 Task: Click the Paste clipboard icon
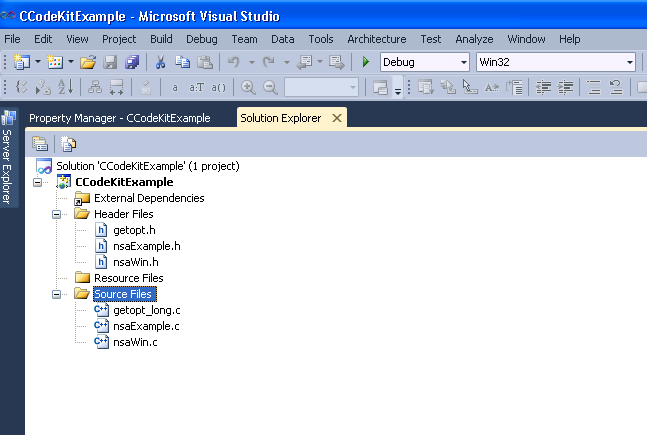click(x=205, y=62)
